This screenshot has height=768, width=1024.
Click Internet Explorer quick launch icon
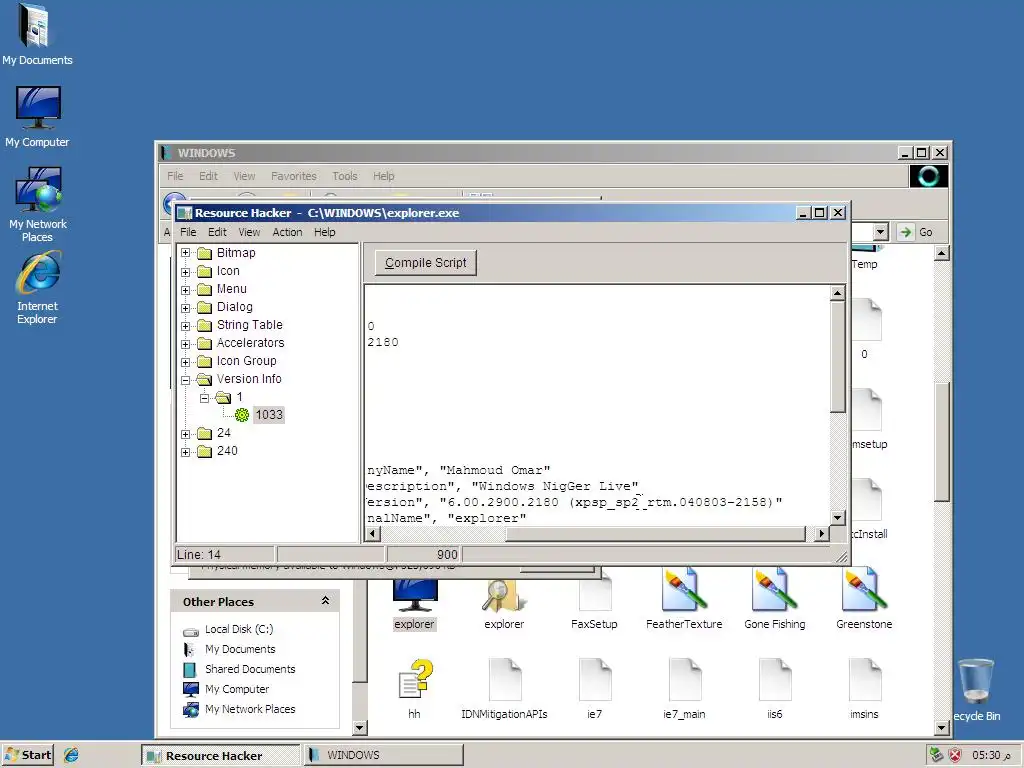coord(71,755)
